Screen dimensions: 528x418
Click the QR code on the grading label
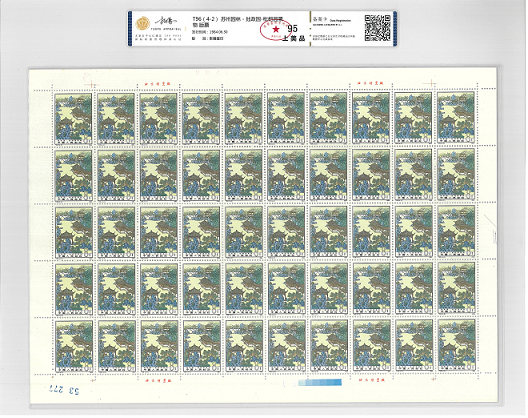pos(377,28)
